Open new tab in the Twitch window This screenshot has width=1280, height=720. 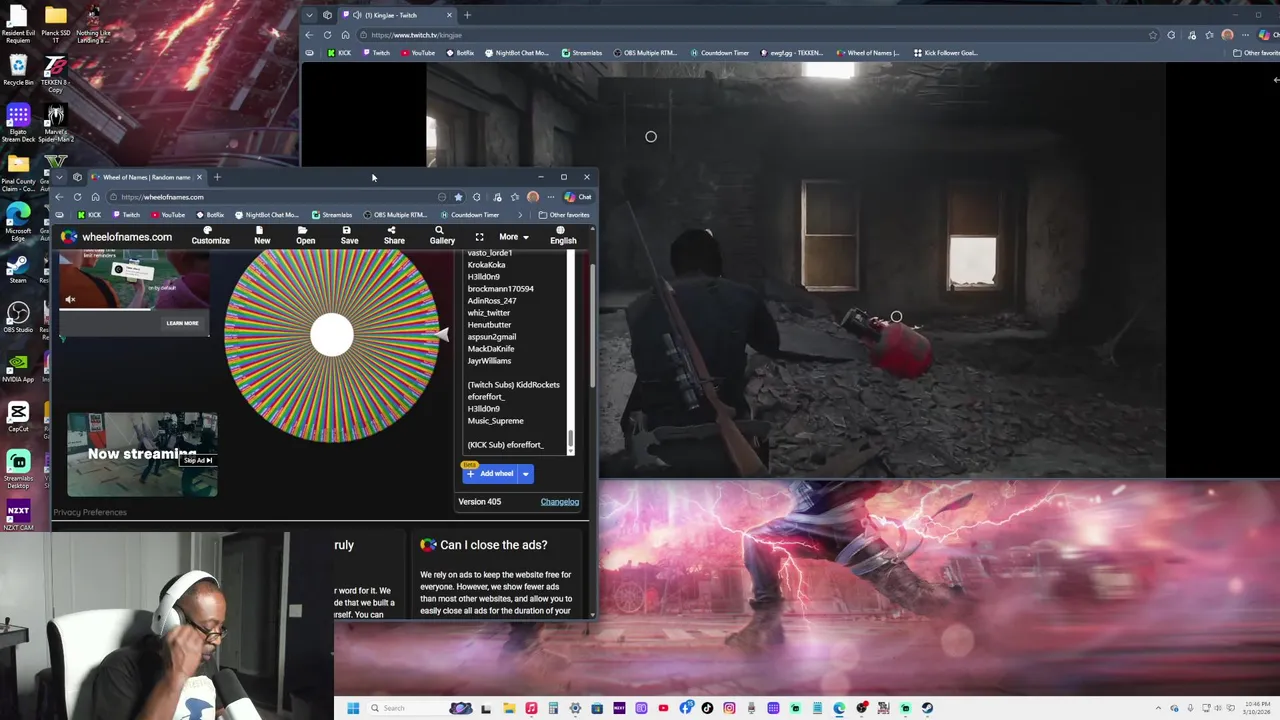(467, 15)
